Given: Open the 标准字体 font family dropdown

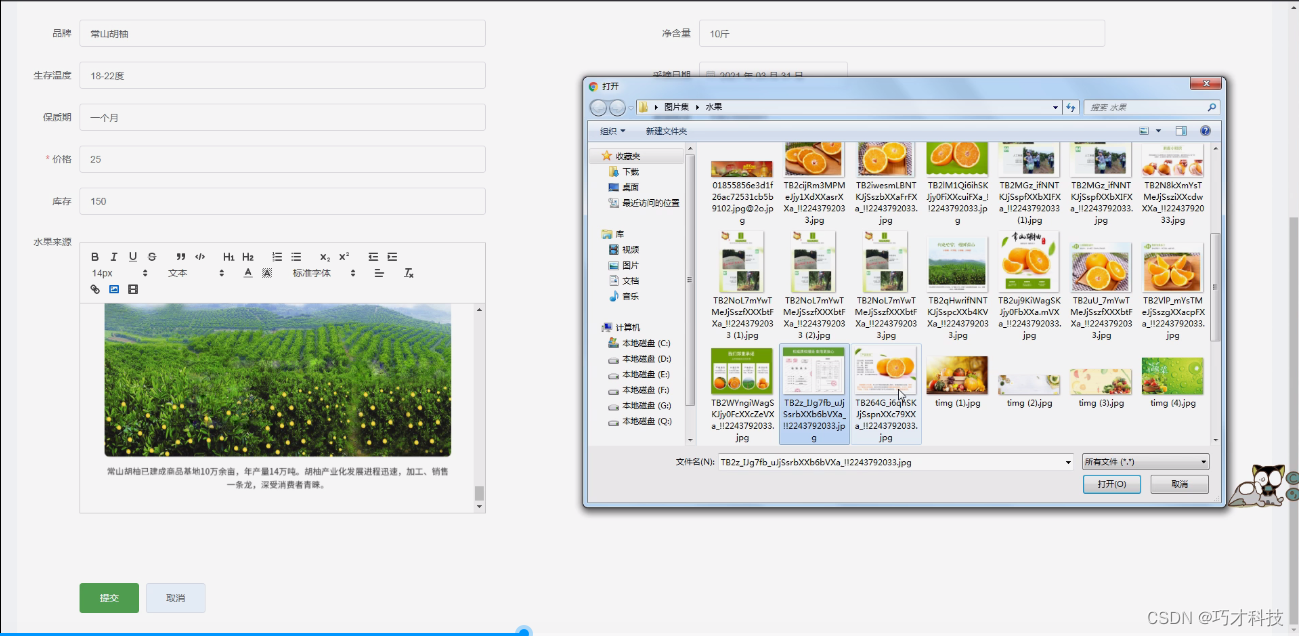Looking at the screenshot, I should pos(319,272).
